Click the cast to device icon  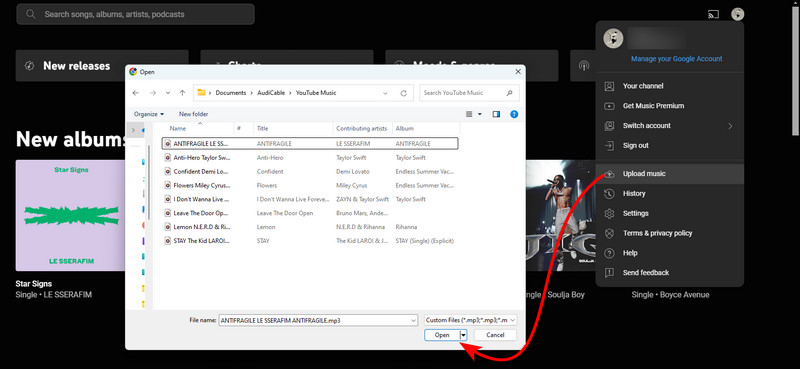point(713,14)
